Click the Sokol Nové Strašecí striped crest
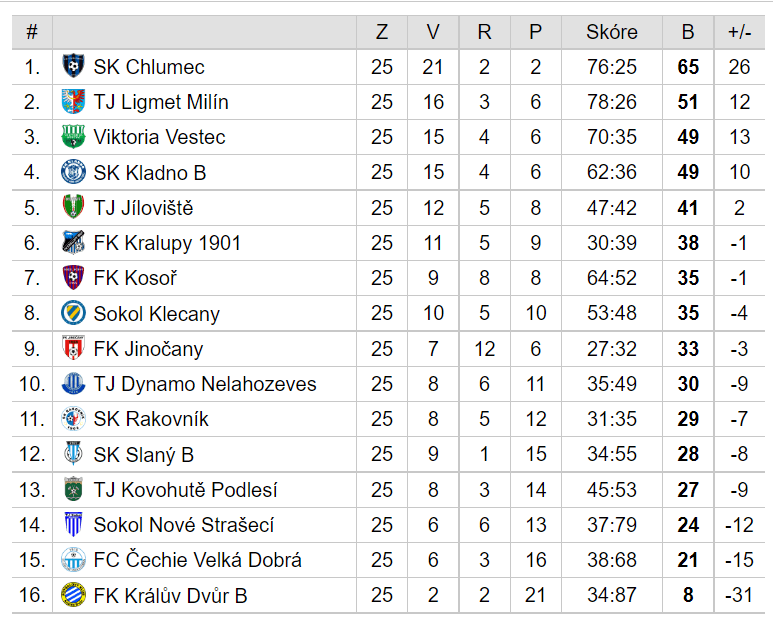Screen dimensions: 773x622 tap(73, 524)
